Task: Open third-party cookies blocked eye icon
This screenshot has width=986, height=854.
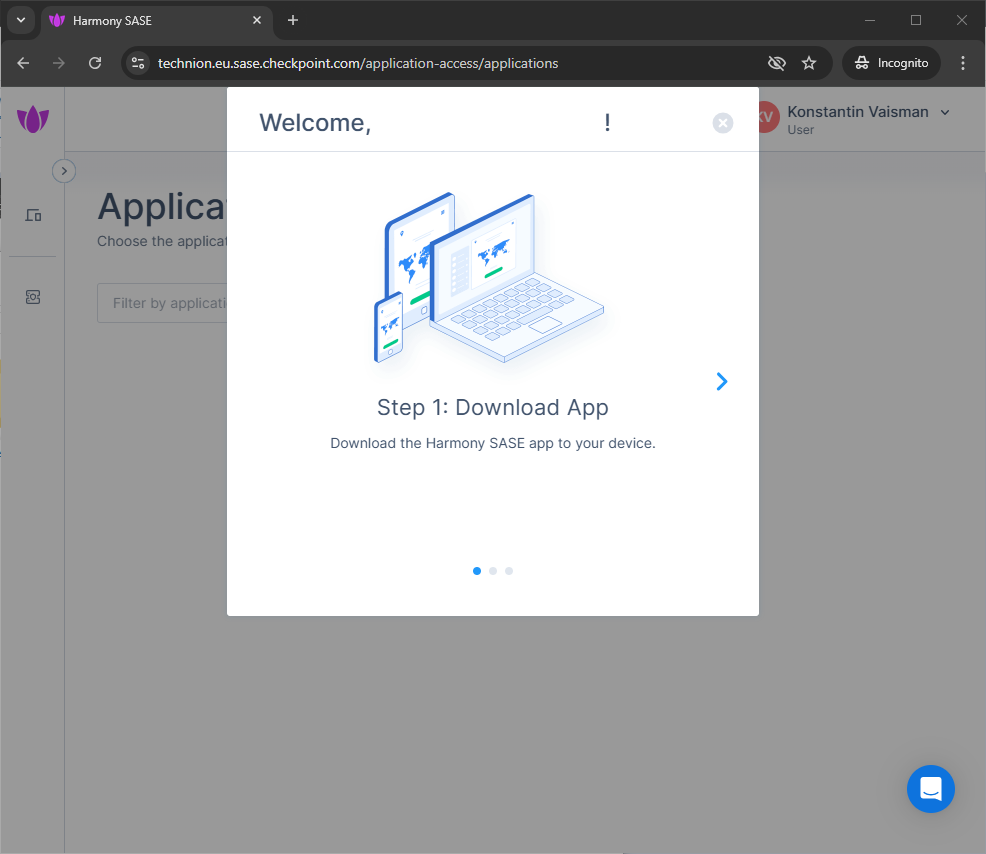Action: (x=777, y=63)
